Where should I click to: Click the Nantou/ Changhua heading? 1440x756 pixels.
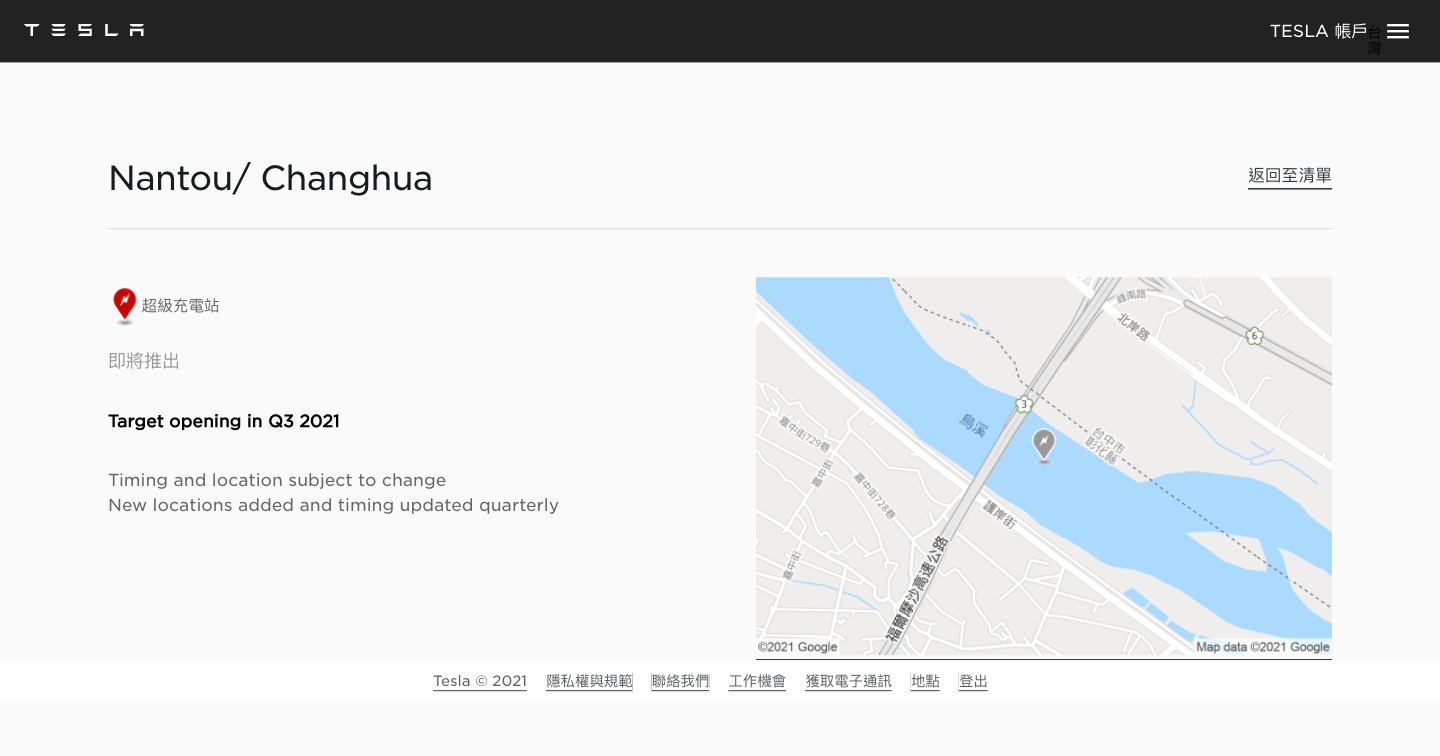270,178
